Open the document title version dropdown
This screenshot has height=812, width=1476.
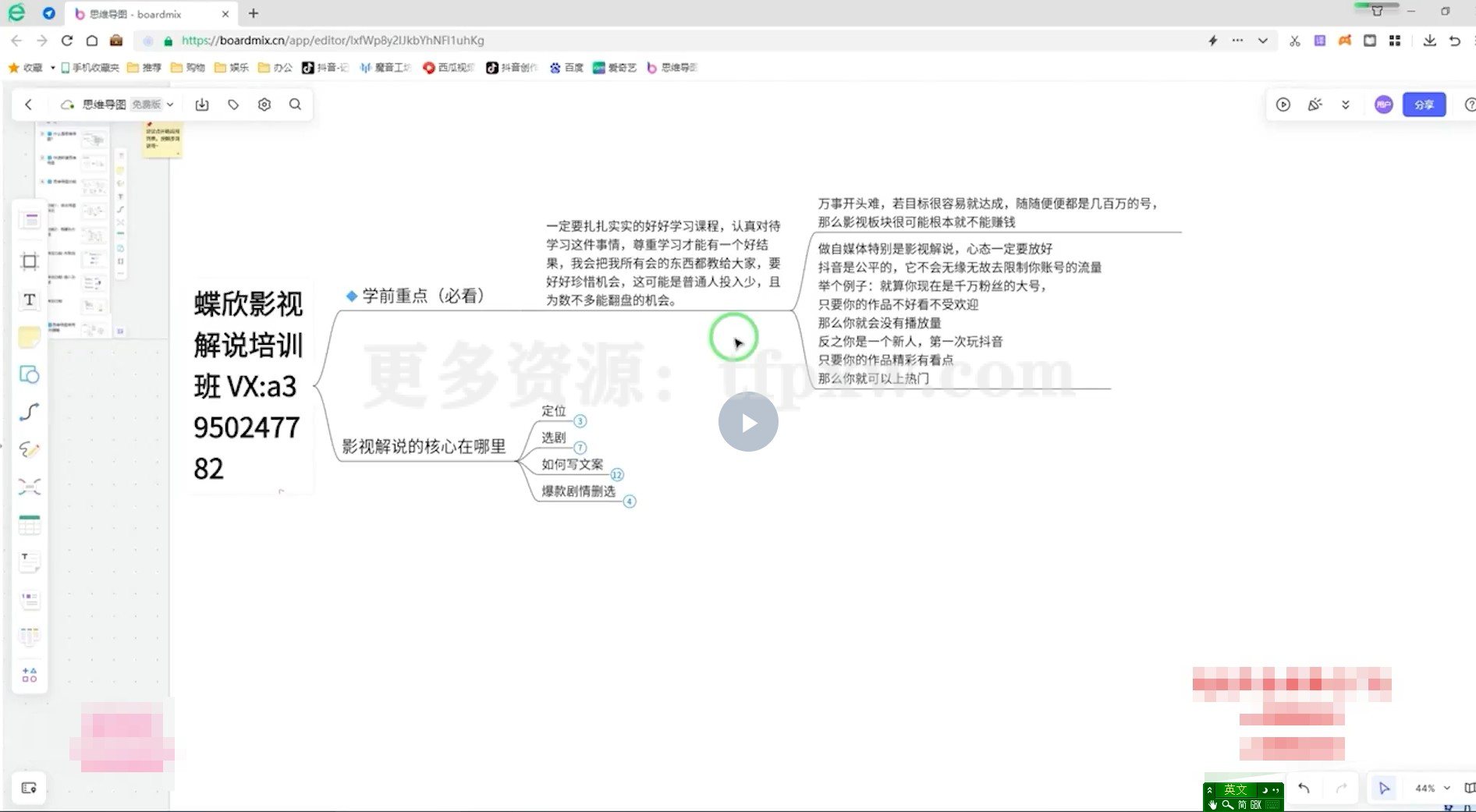tap(170, 104)
